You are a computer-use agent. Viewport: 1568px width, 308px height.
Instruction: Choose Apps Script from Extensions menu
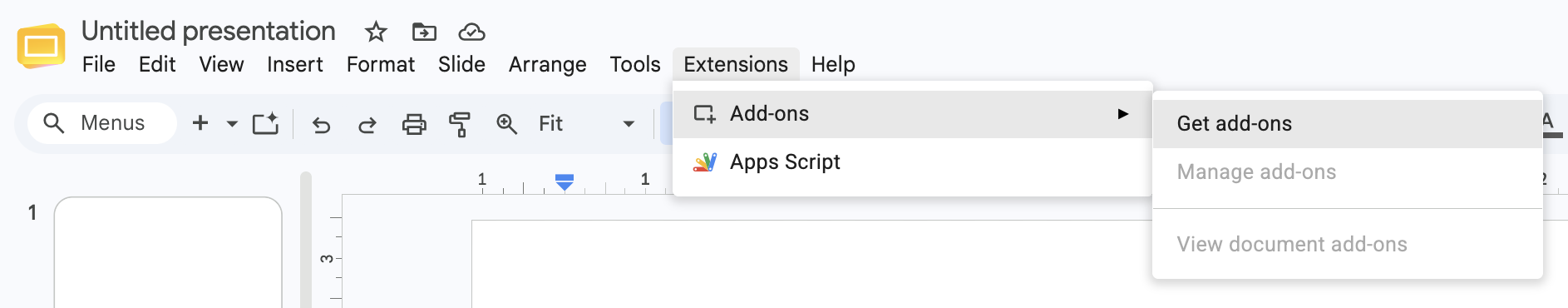click(x=912, y=162)
